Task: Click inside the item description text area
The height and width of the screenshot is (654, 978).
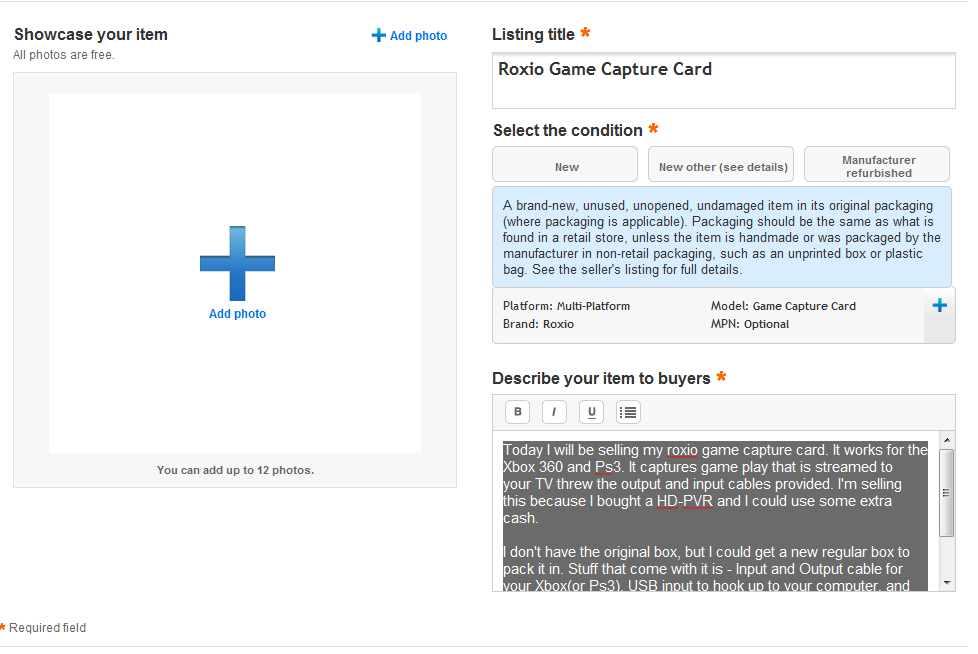Action: point(715,510)
